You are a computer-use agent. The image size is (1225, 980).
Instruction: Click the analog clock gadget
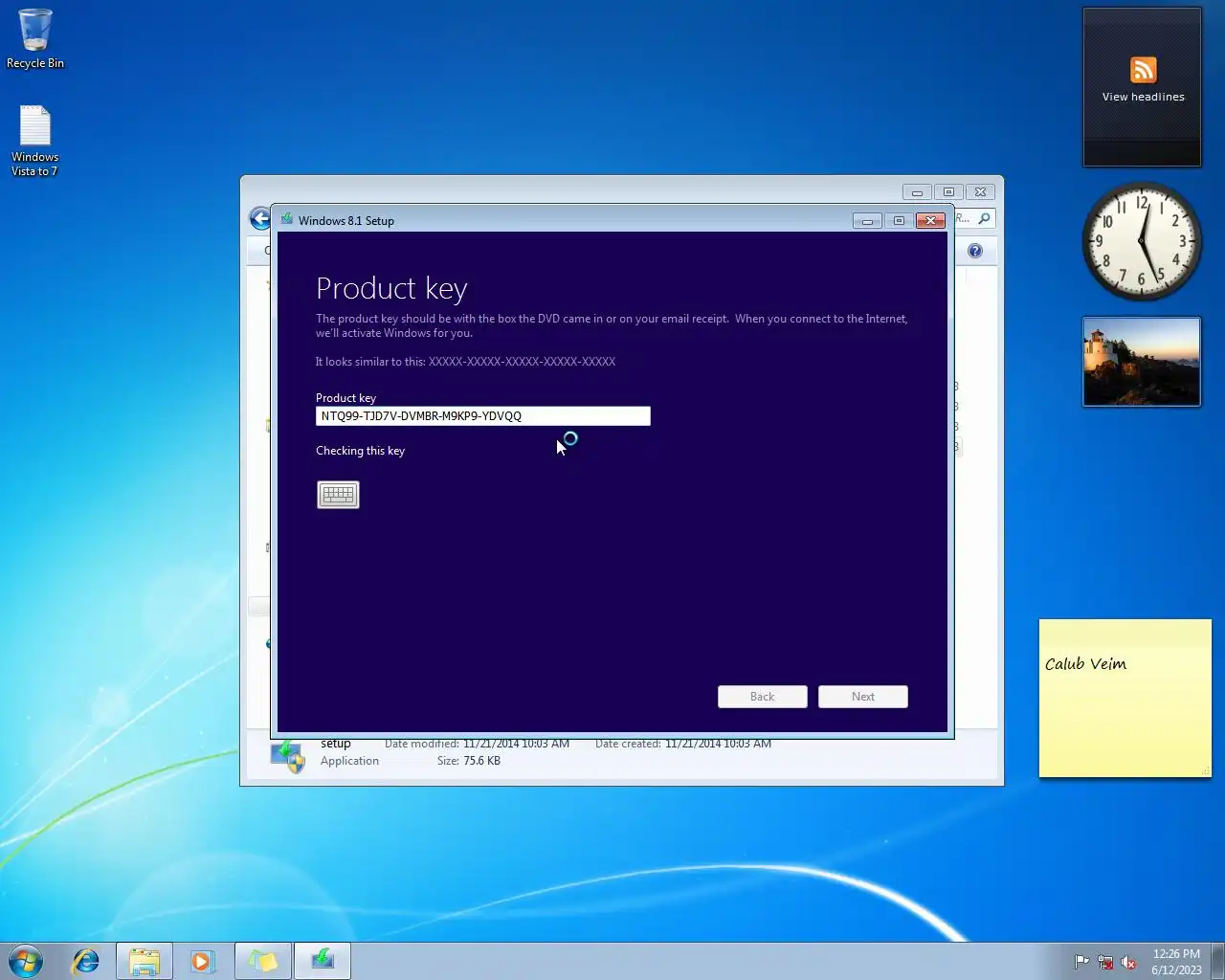(1142, 241)
